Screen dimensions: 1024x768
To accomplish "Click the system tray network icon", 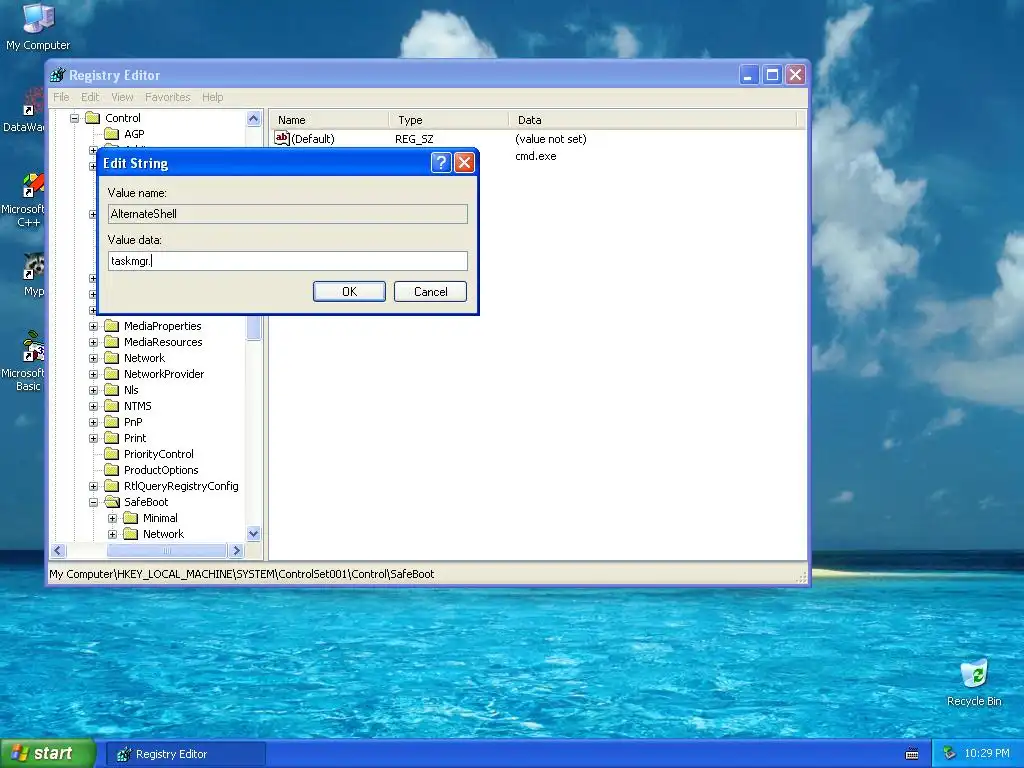I will (x=950, y=753).
